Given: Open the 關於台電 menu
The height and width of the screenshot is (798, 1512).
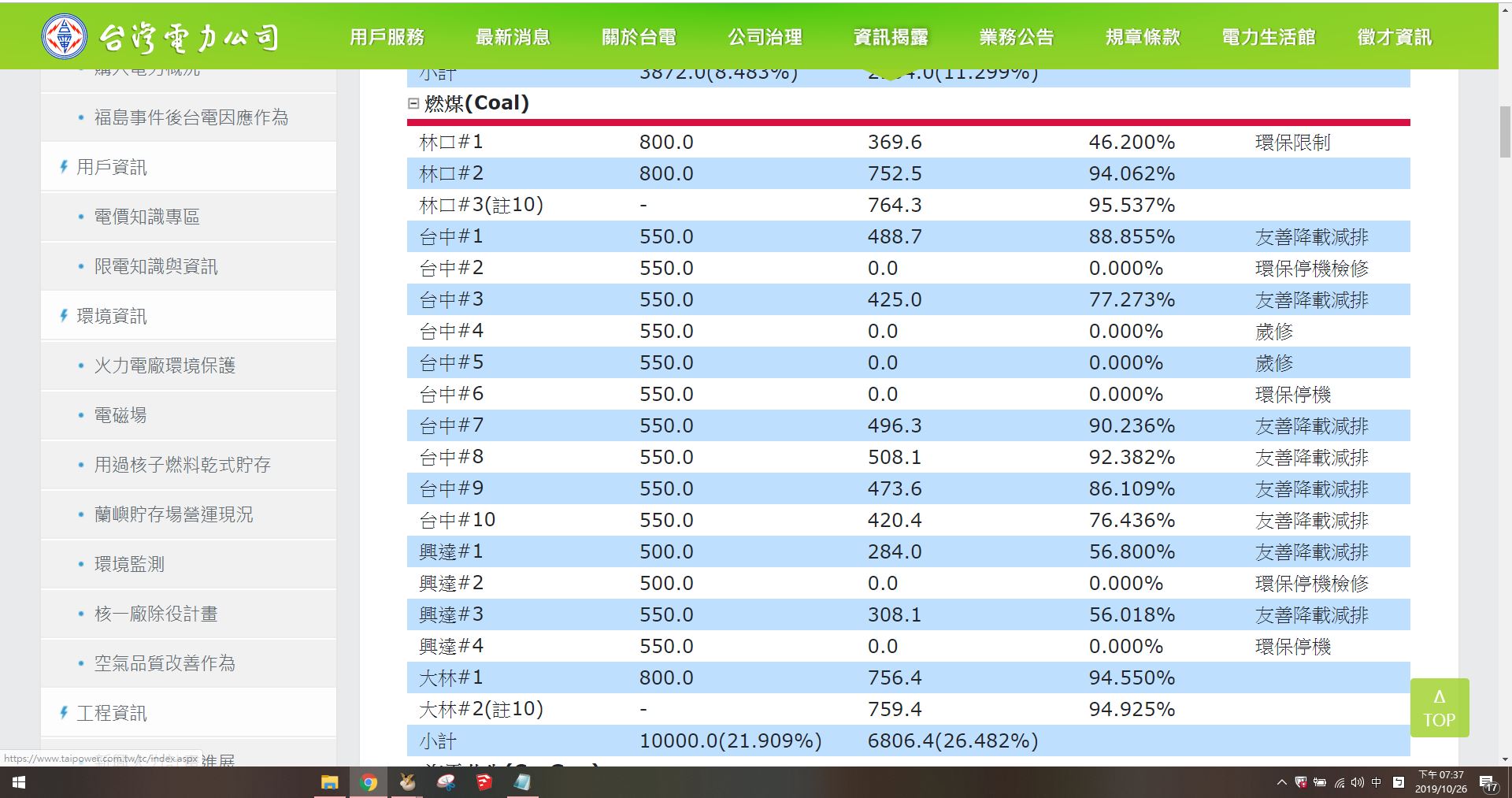Looking at the screenshot, I should tap(639, 37).
